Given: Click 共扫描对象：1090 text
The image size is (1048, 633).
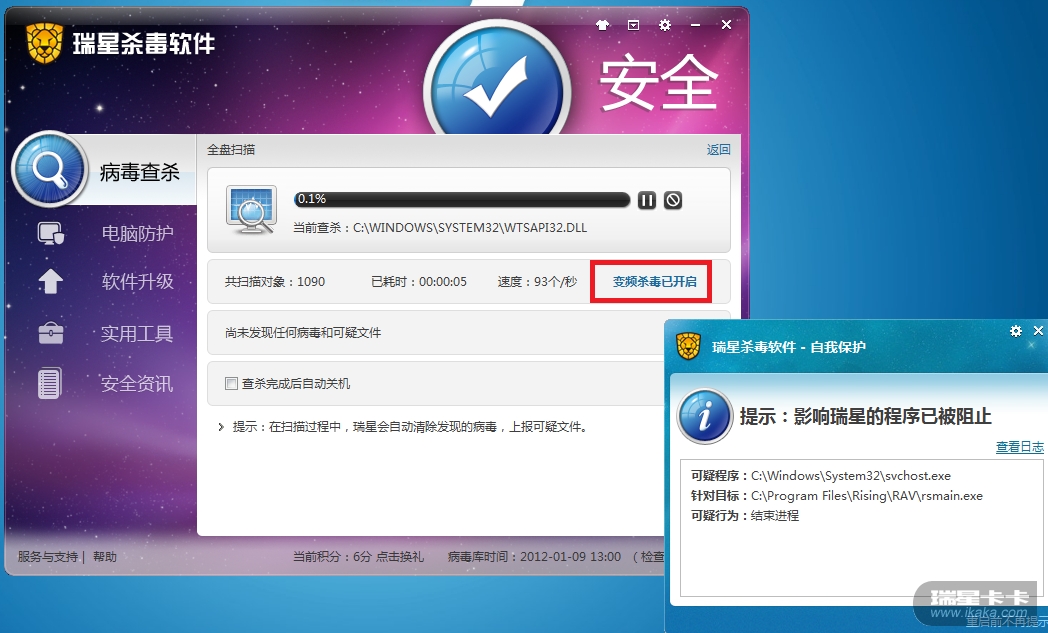Looking at the screenshot, I should click(x=275, y=281).
